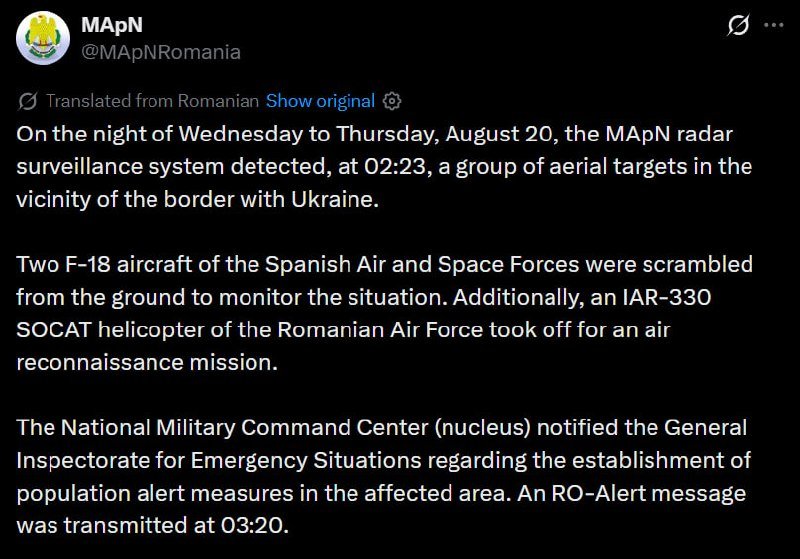Open the three-dot more options menu
This screenshot has width=800, height=559.
click(773, 25)
